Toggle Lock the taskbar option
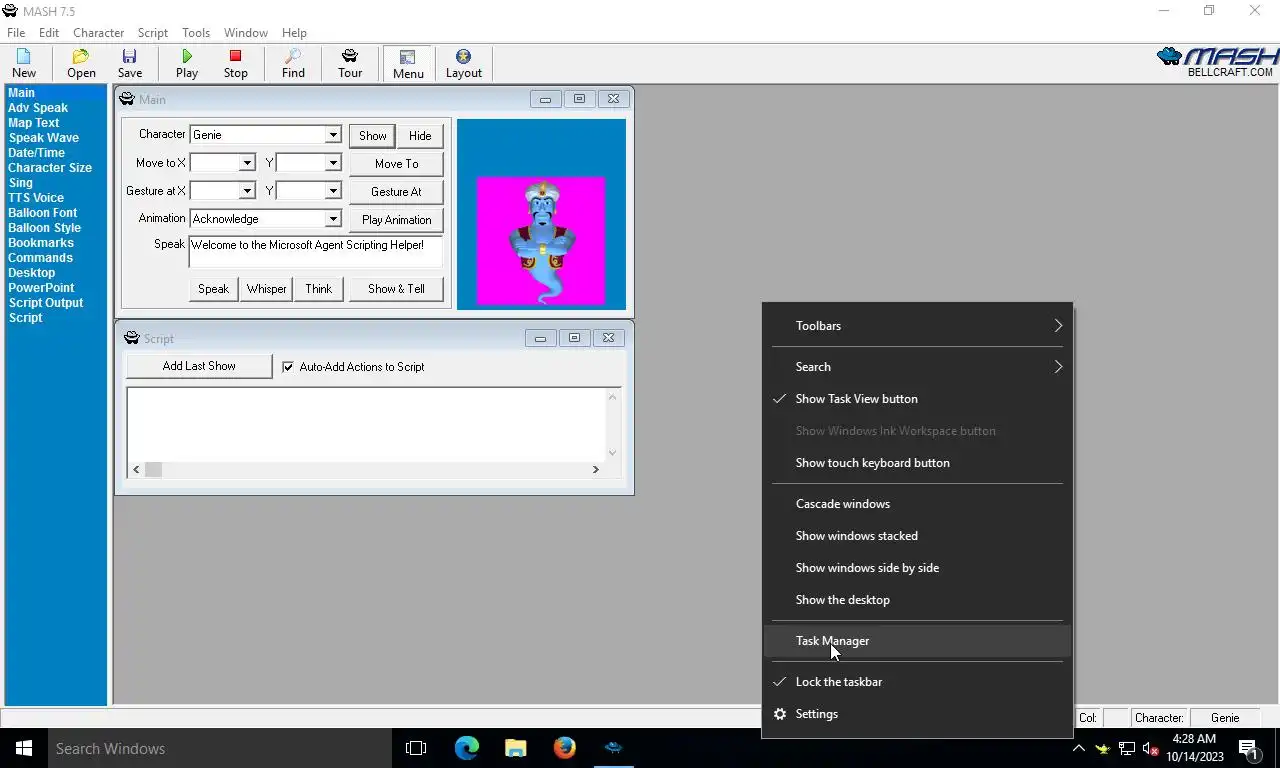This screenshot has width=1280, height=768. (x=917, y=682)
